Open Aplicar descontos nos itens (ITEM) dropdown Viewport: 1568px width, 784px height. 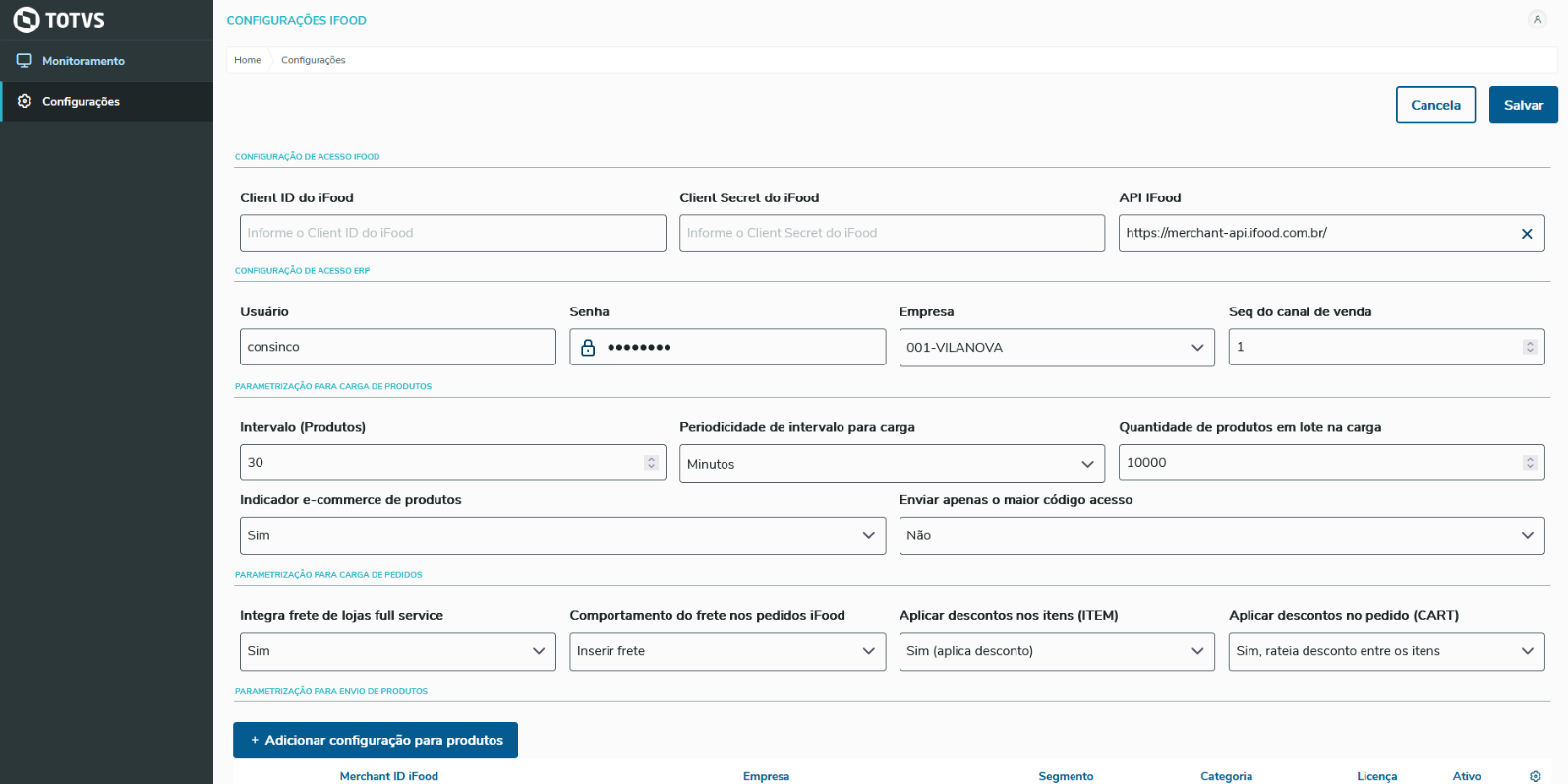click(1057, 651)
